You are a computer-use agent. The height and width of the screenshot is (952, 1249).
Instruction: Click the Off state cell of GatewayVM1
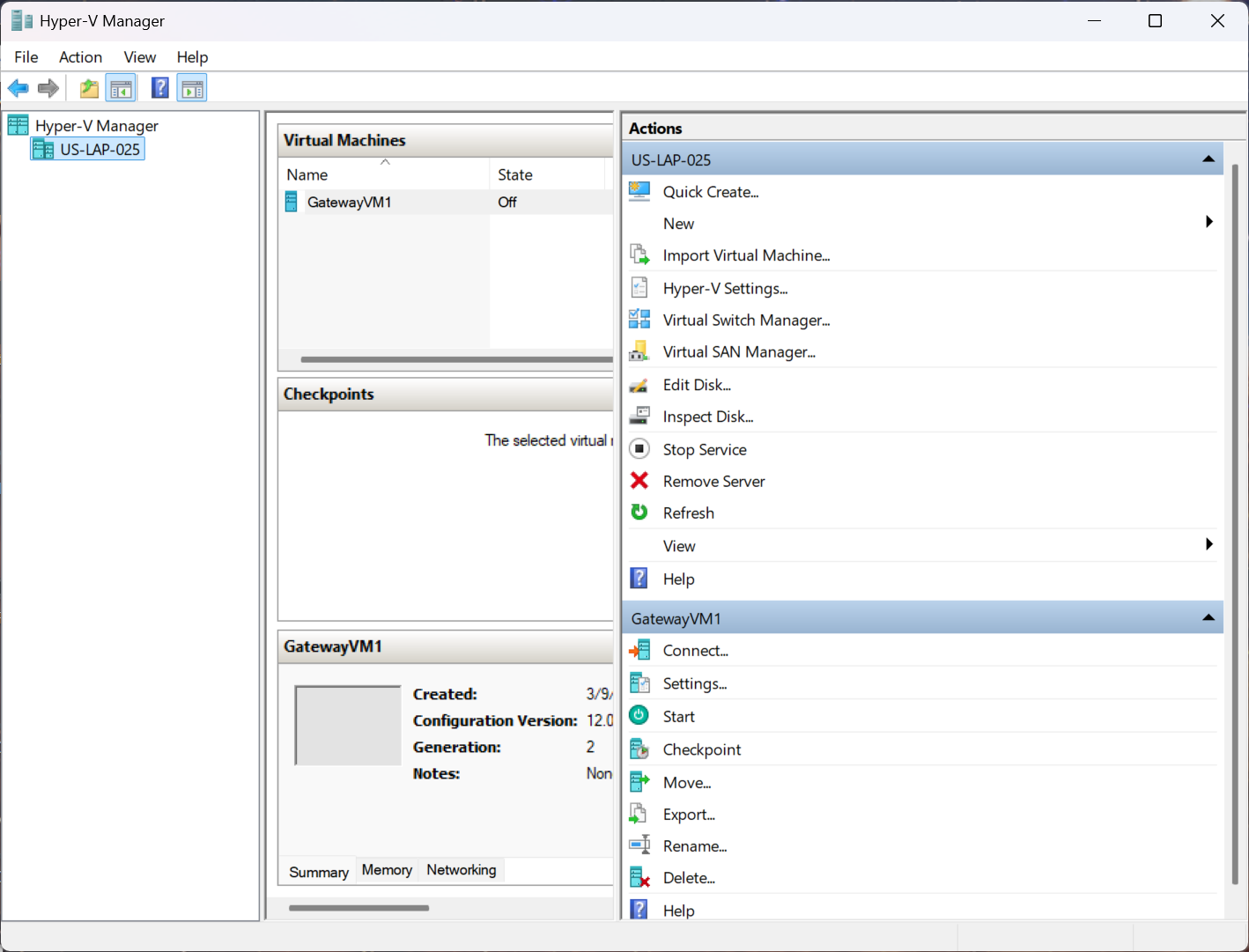click(507, 203)
